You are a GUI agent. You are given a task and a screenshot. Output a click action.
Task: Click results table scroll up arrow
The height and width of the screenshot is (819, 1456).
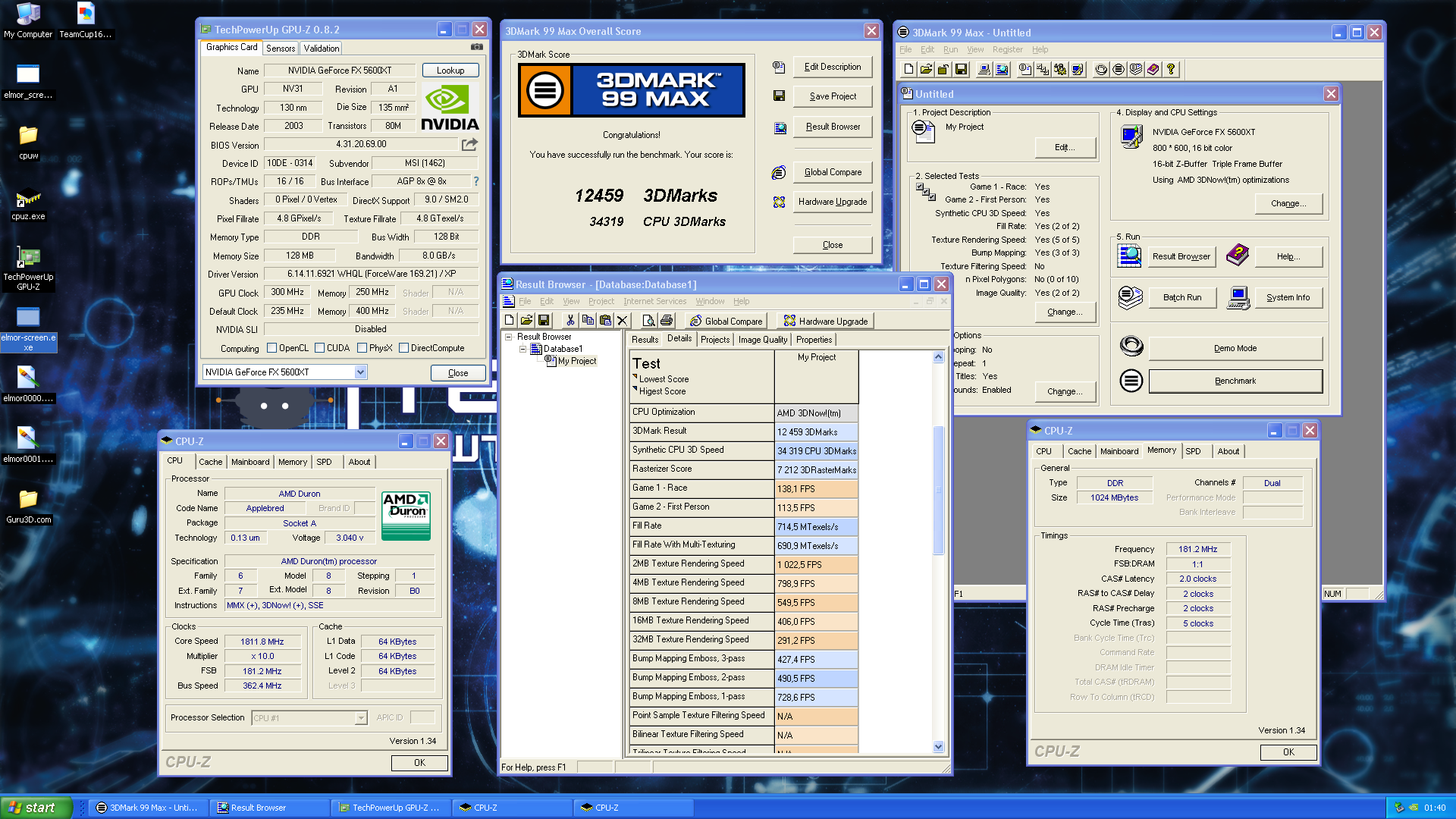pos(939,357)
